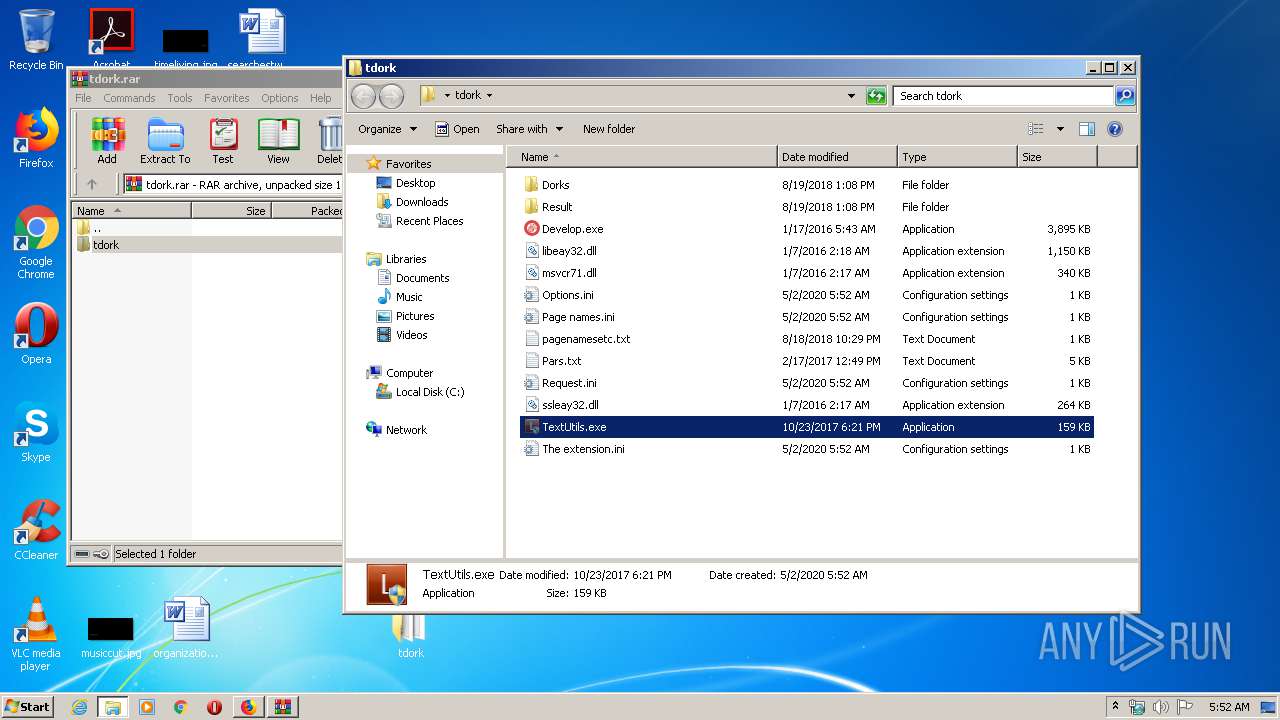
Task: Open Skype desktop shortcut
Action: [36, 432]
